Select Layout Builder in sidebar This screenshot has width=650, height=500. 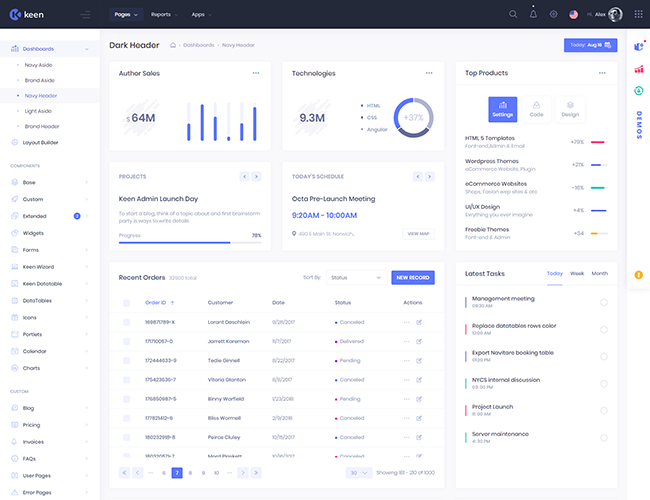coord(41,142)
